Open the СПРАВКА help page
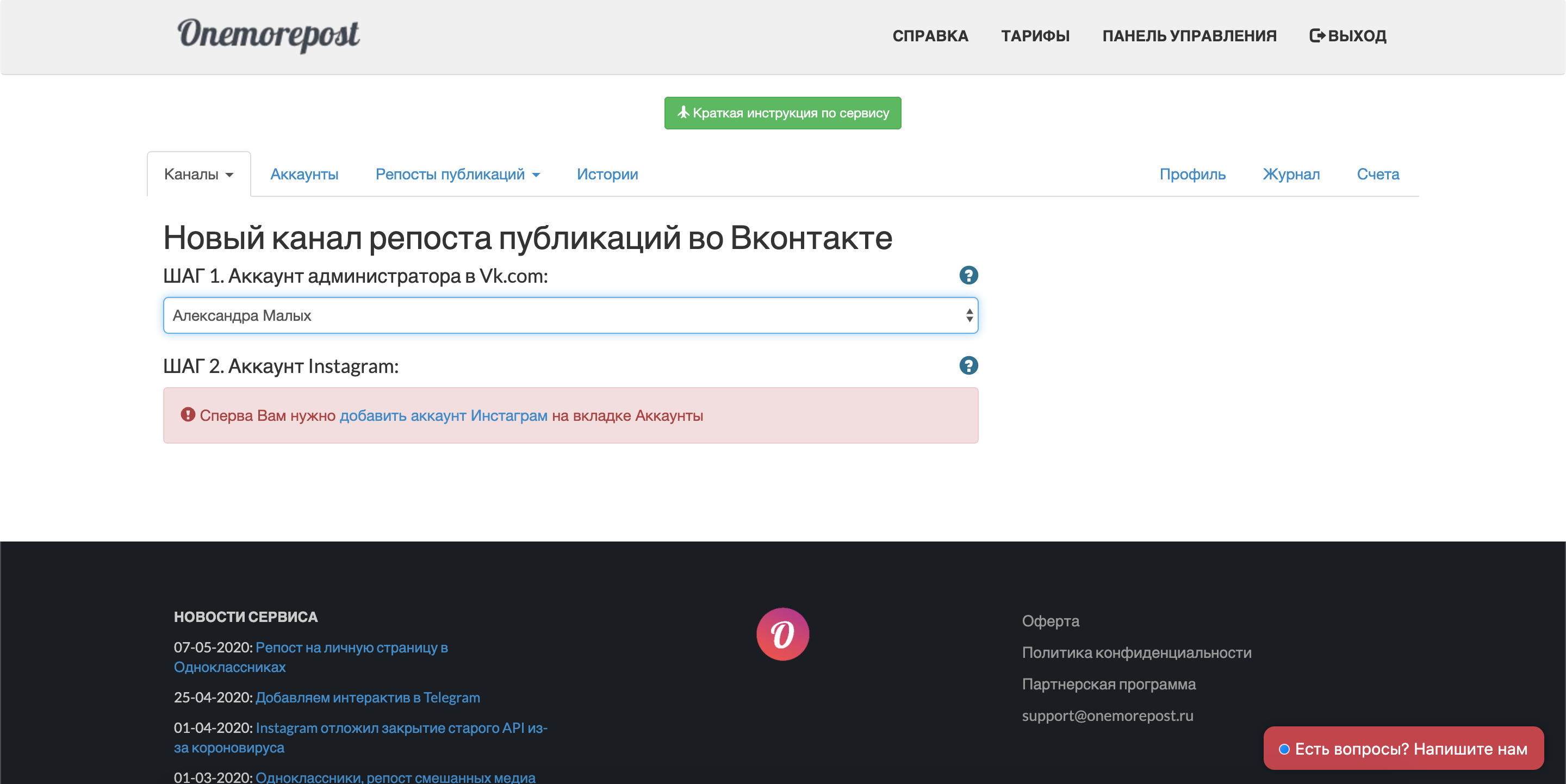 930,36
